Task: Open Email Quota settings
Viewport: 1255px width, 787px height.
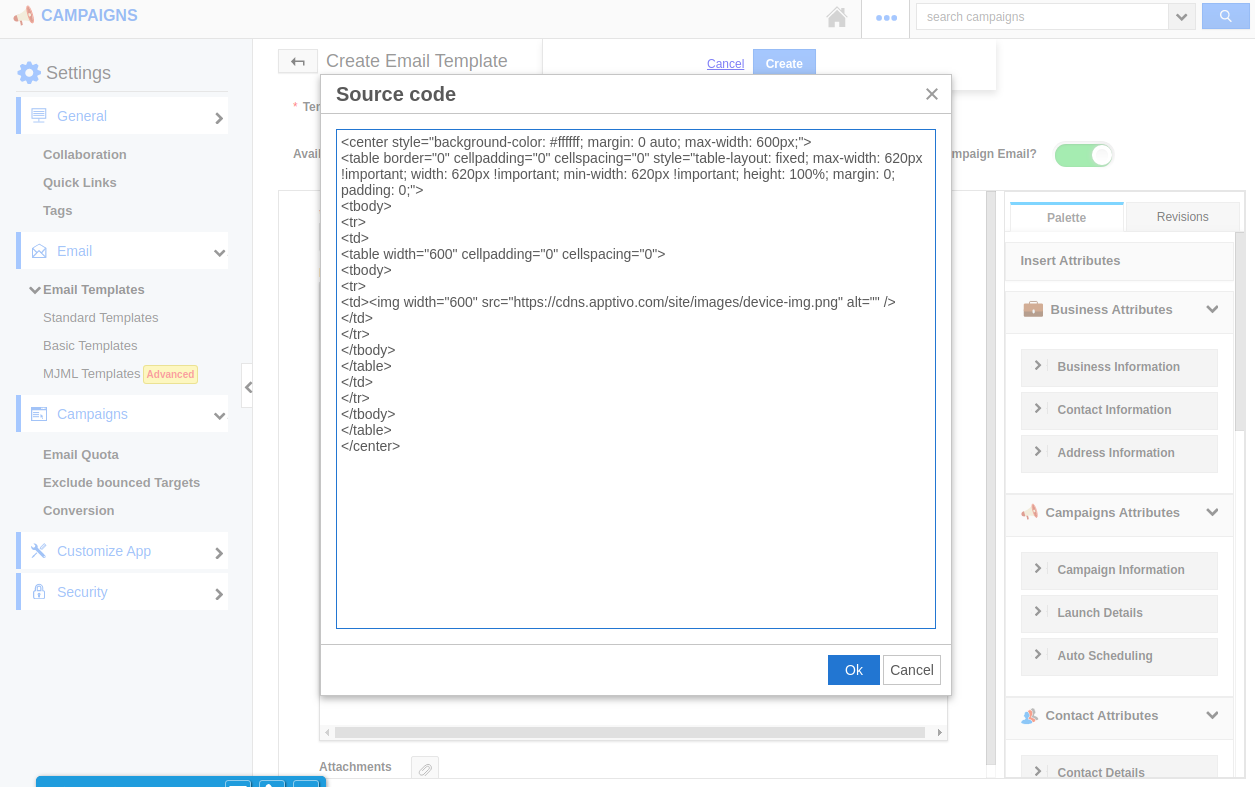Action: [81, 455]
